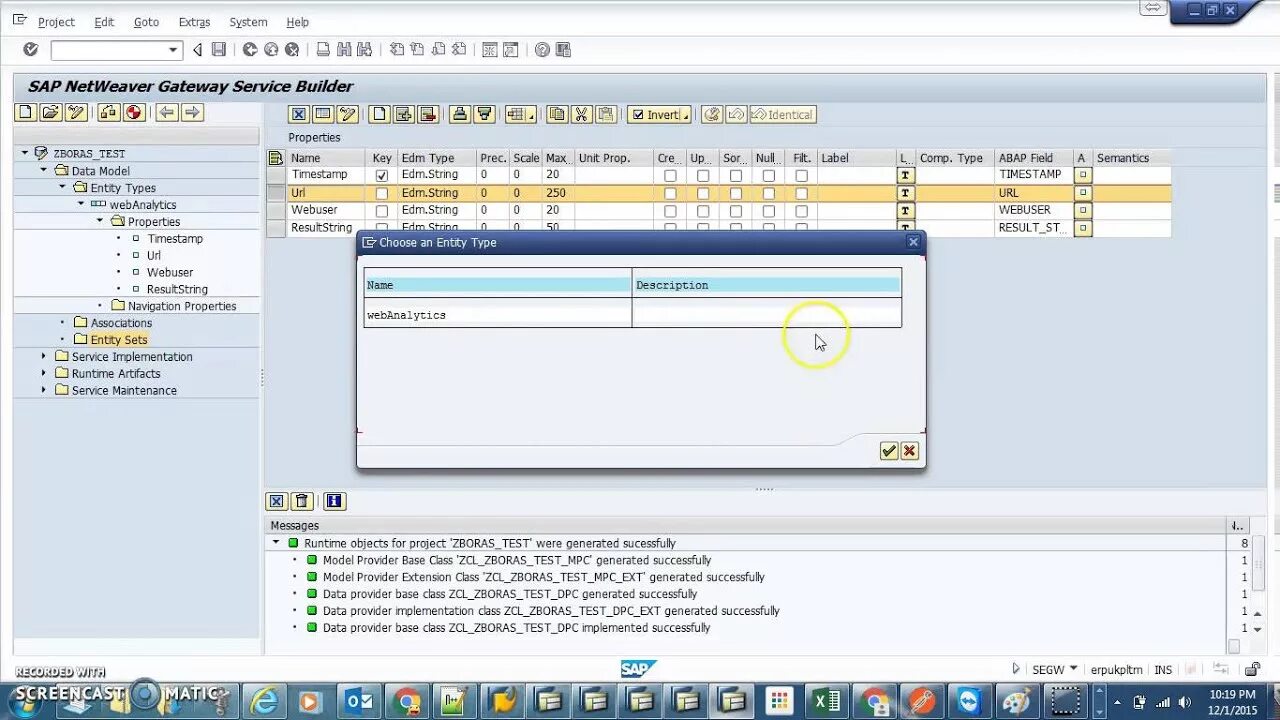The width and height of the screenshot is (1280, 720).
Task: Click the Generate Runtime Objects red-white circle icon
Action: [x=133, y=112]
